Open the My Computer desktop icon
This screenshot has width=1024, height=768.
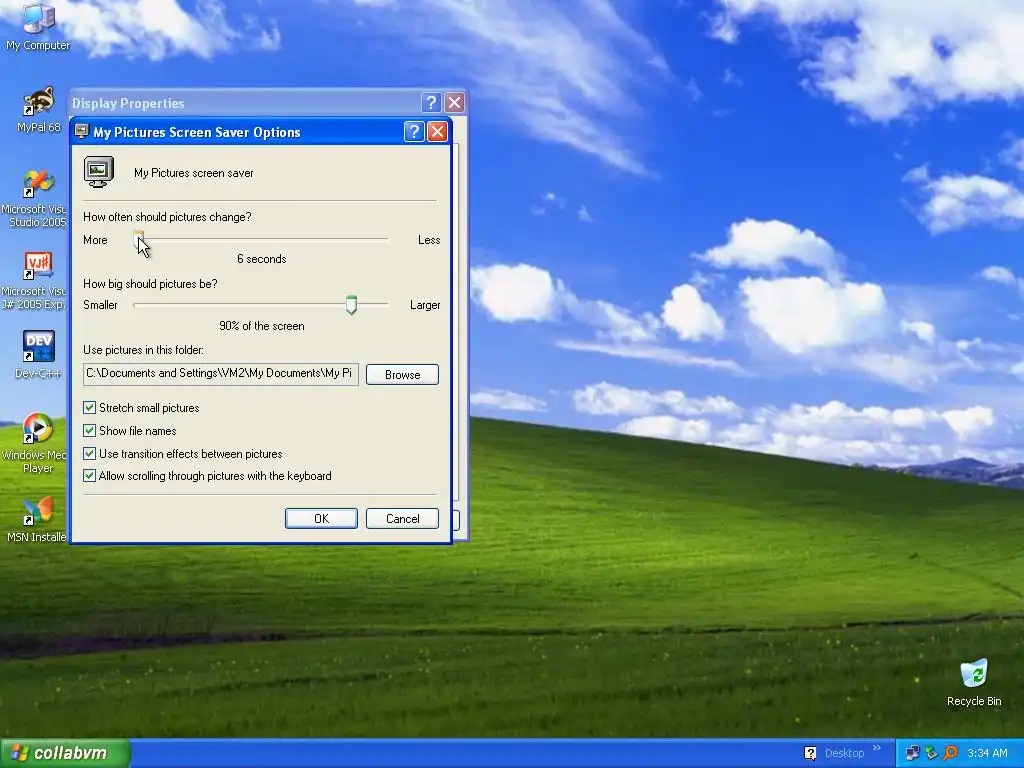point(38,27)
